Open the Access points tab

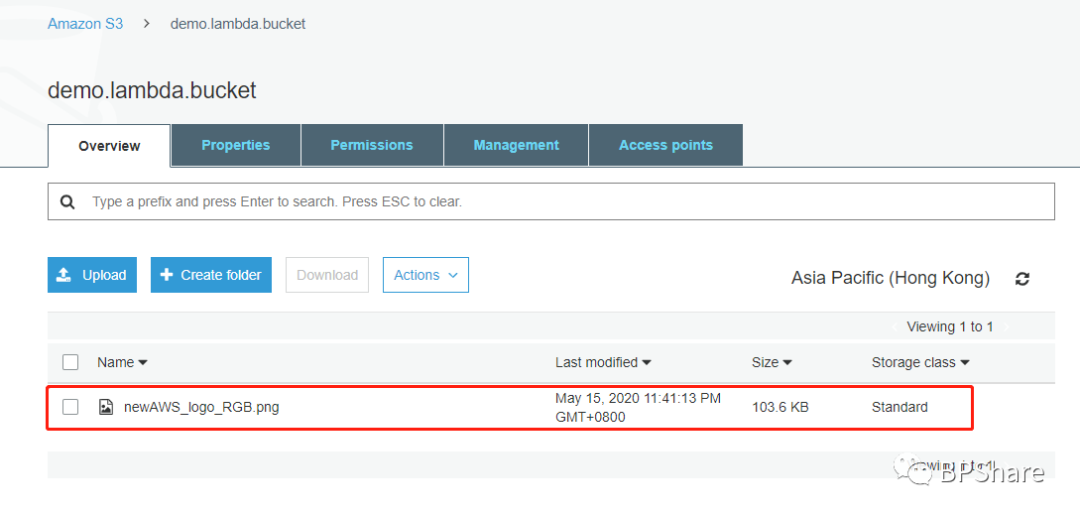[x=665, y=145]
